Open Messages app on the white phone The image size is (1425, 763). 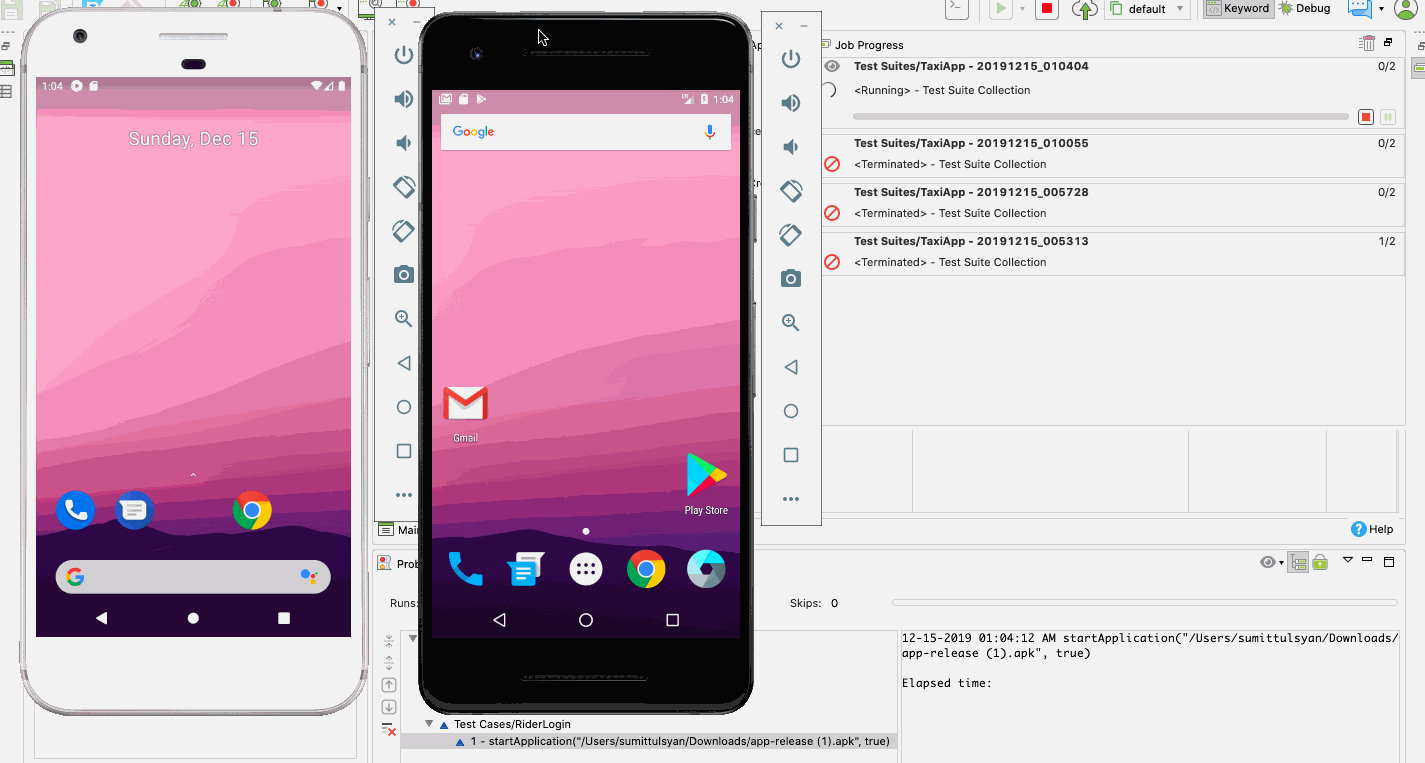click(x=134, y=510)
